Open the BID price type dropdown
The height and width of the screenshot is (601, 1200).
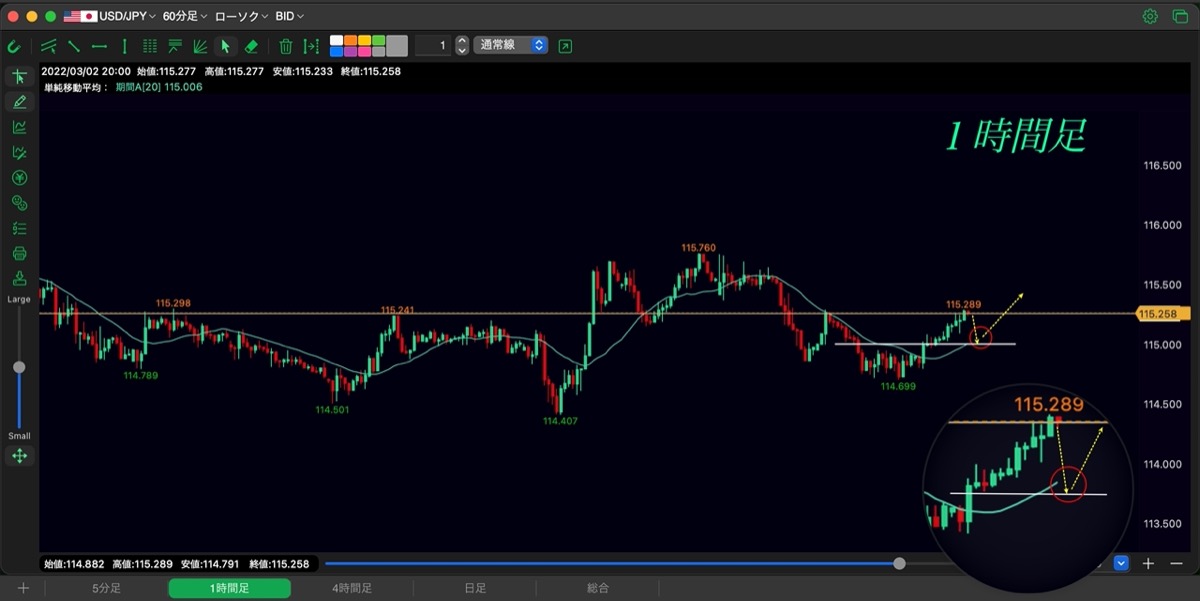(290, 16)
